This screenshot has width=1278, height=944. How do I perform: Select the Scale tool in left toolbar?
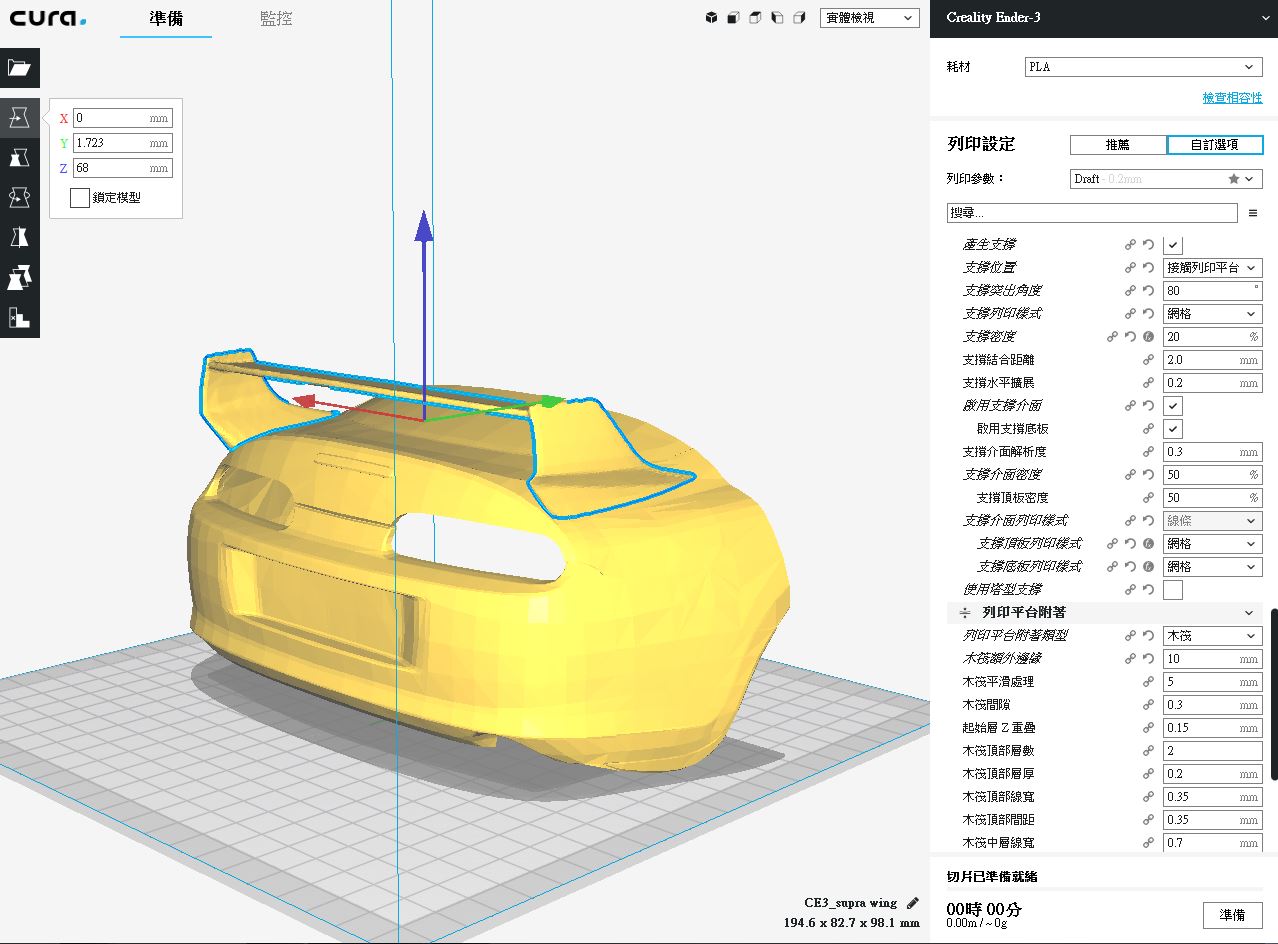(x=19, y=158)
